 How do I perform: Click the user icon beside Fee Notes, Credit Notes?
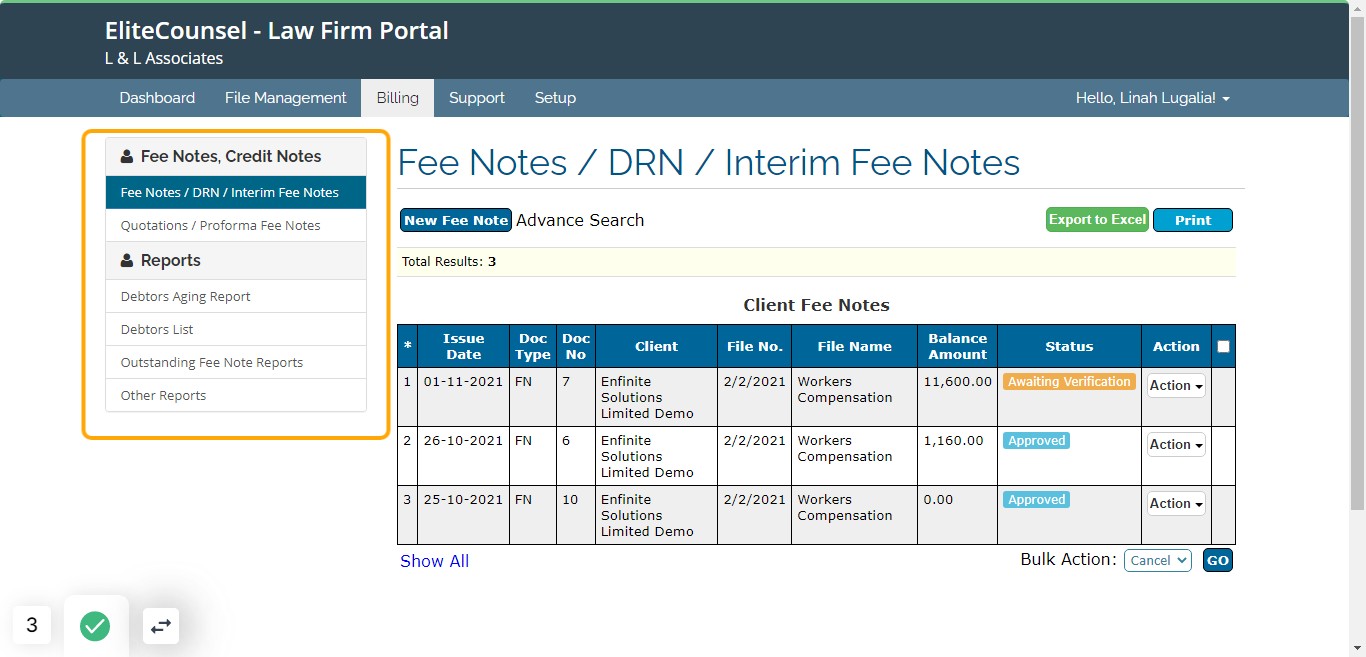coord(127,157)
